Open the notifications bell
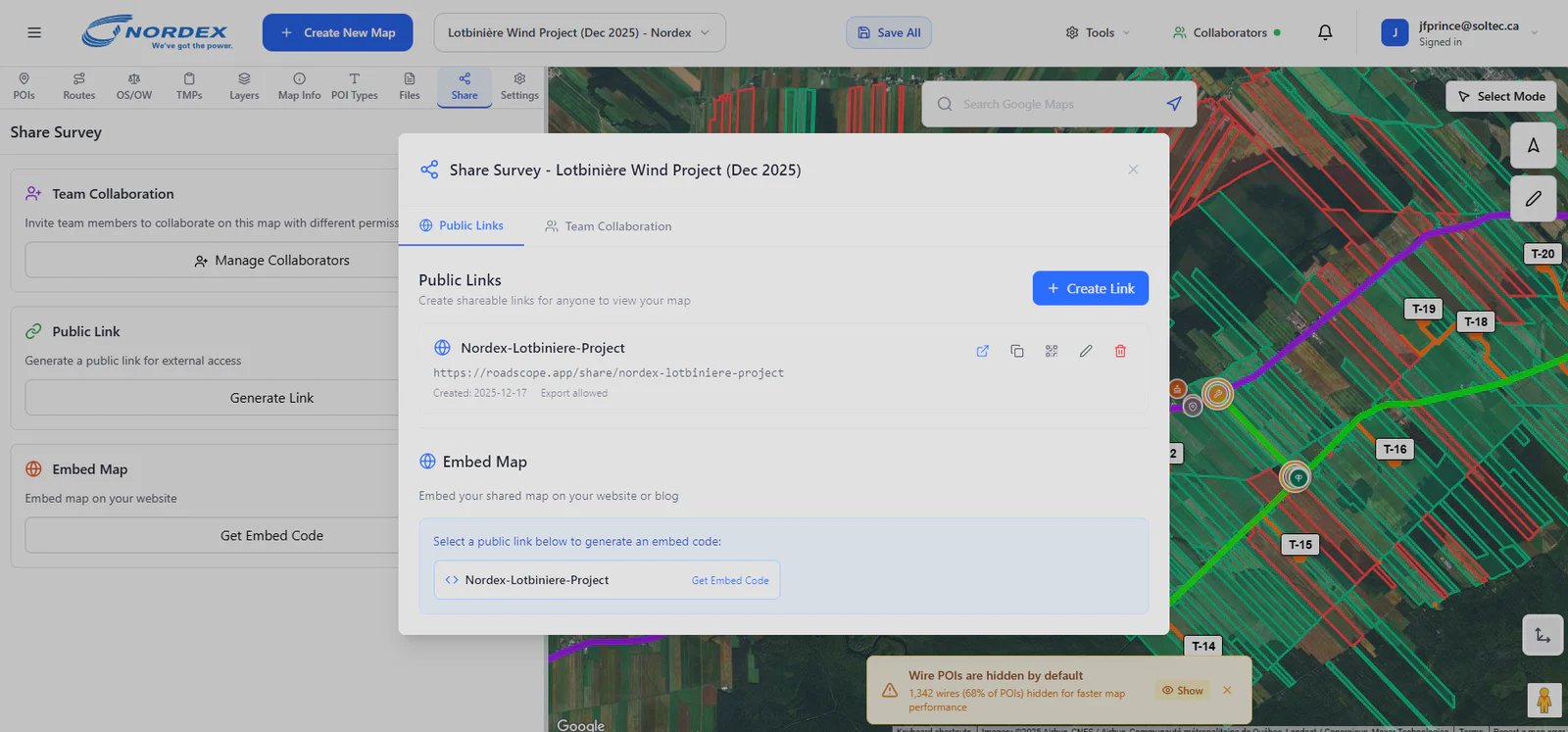 pyautogui.click(x=1325, y=32)
